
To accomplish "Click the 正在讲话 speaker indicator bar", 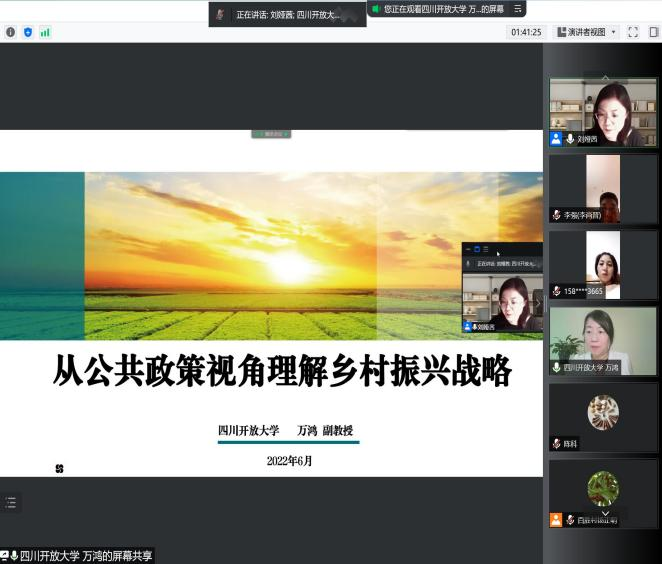I will (x=287, y=15).
